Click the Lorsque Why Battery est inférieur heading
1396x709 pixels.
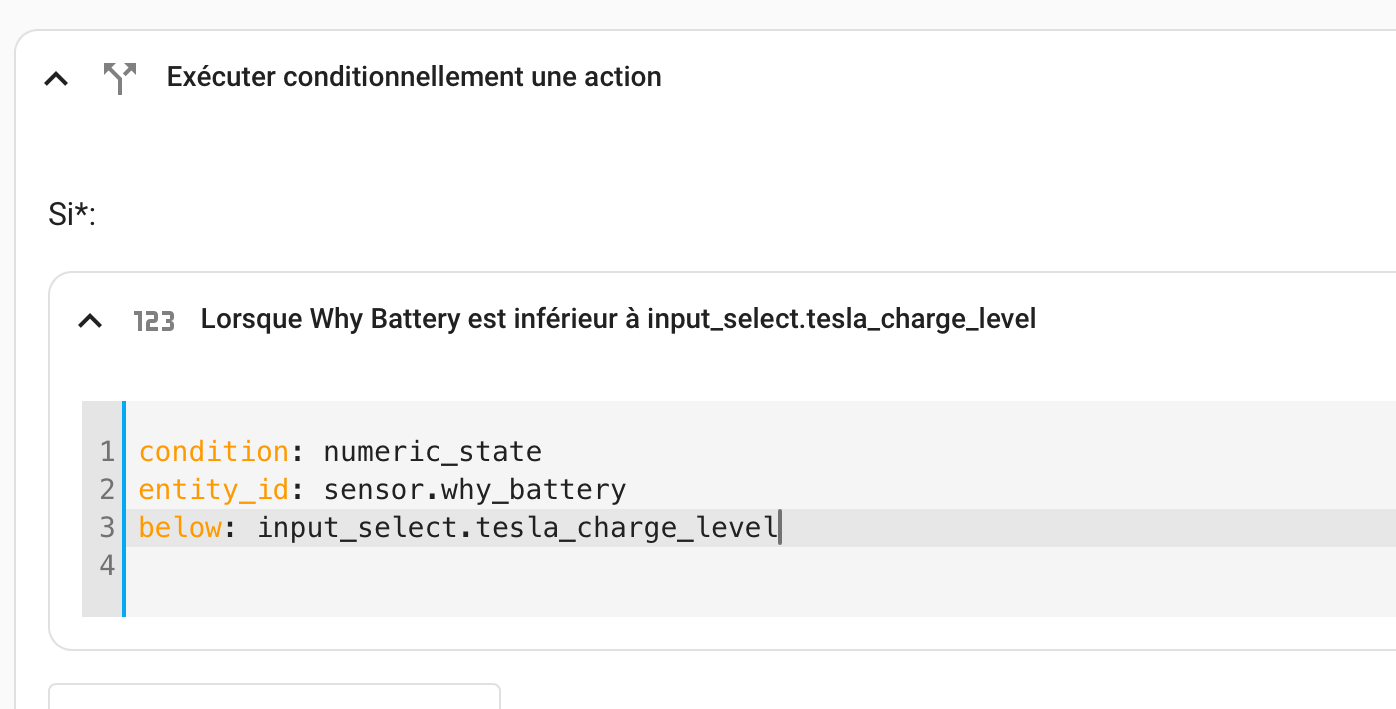coord(618,319)
